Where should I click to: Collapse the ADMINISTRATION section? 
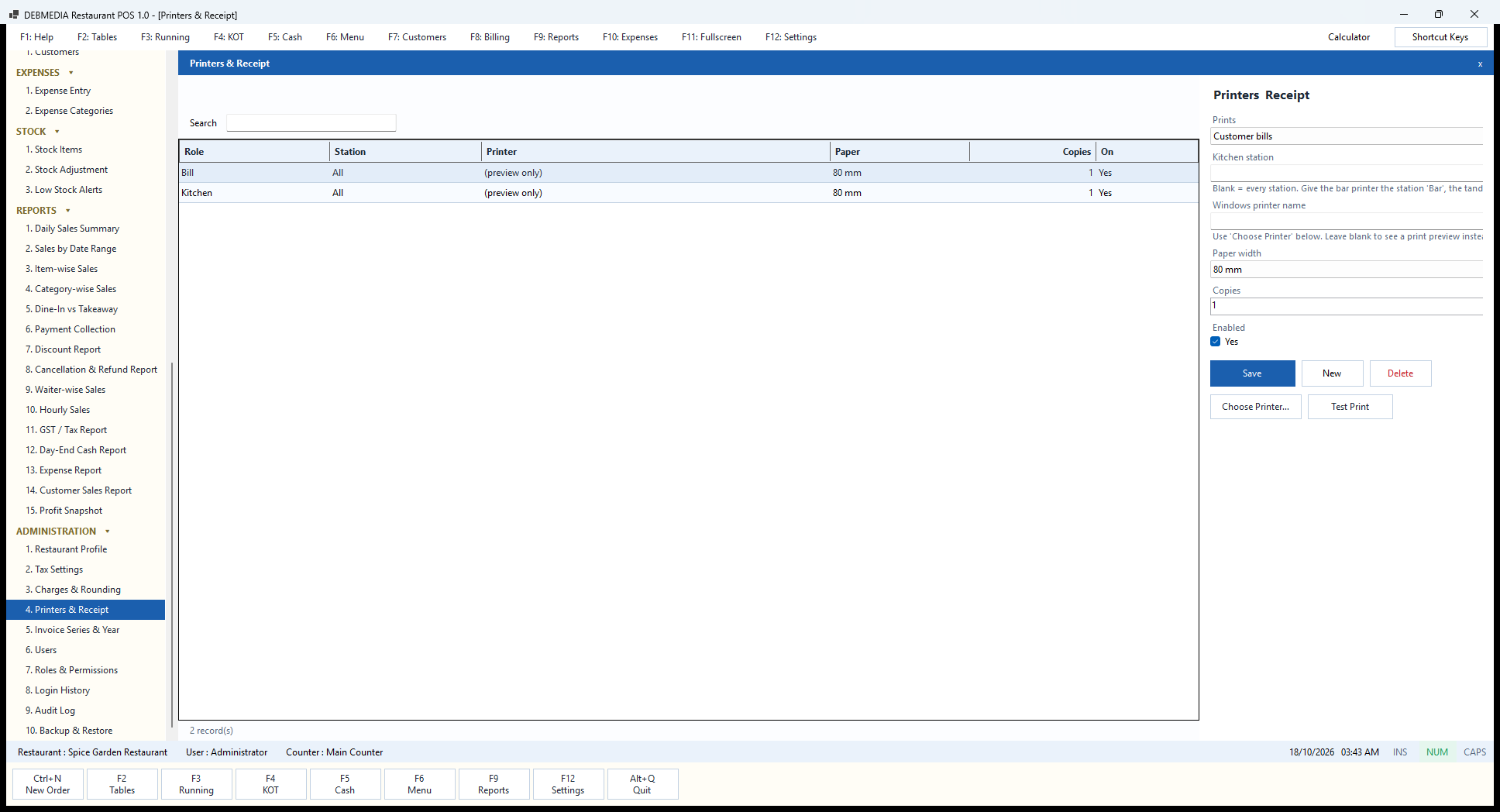[107, 532]
